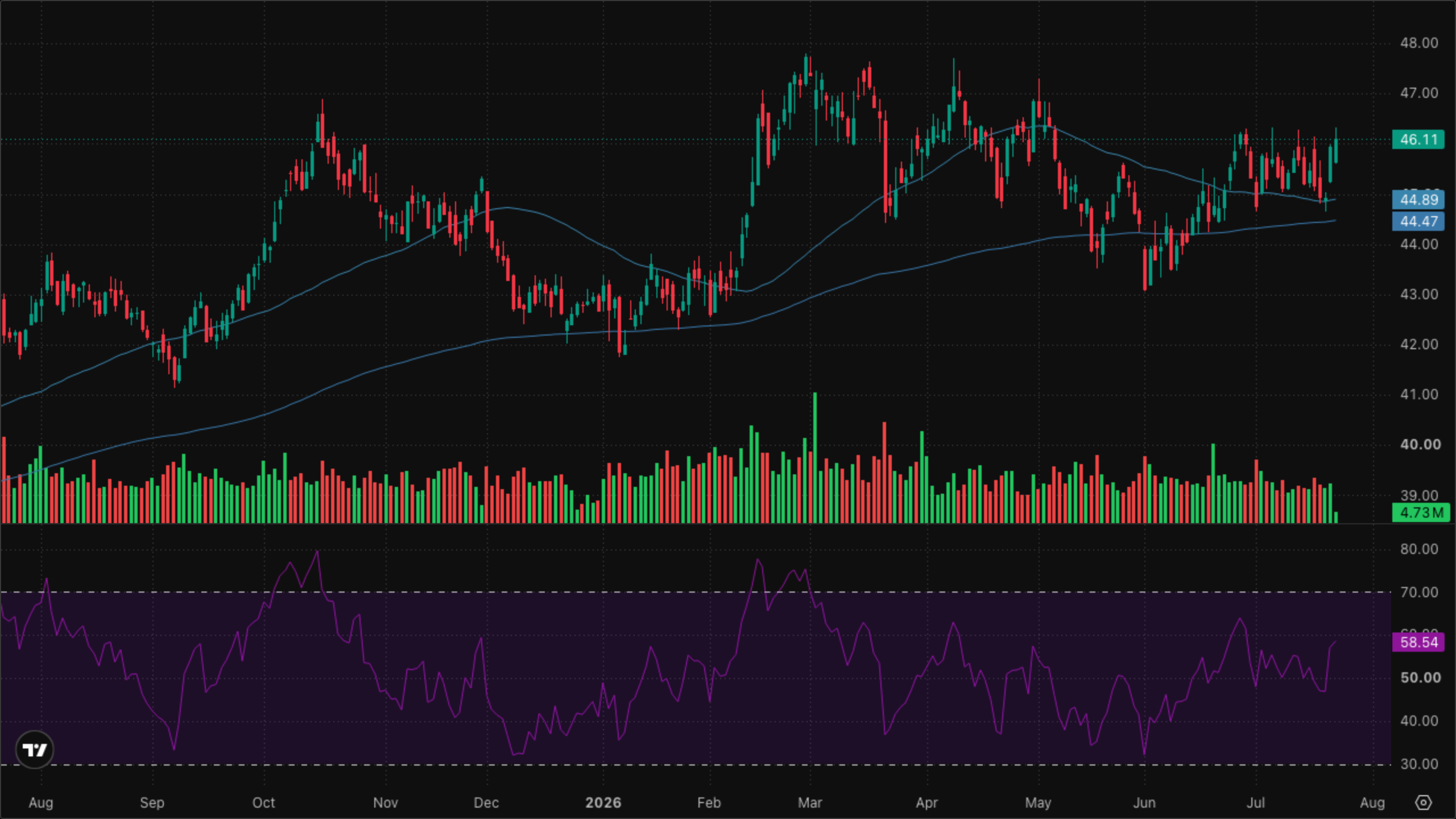
Task: Click the 4.73 M volume label
Action: click(1420, 512)
